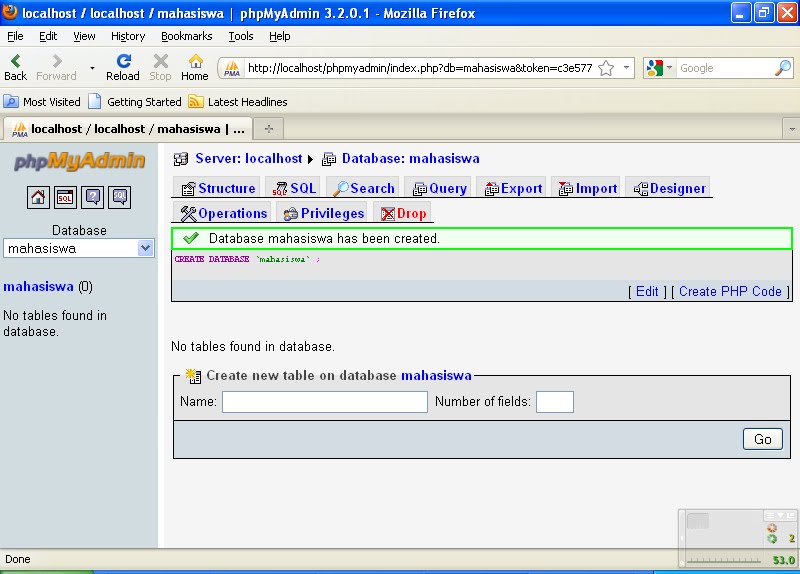Viewport: 800px width, 574px height.
Task: Click mahasiswa link in Create new table legend
Action: pyautogui.click(x=436, y=376)
